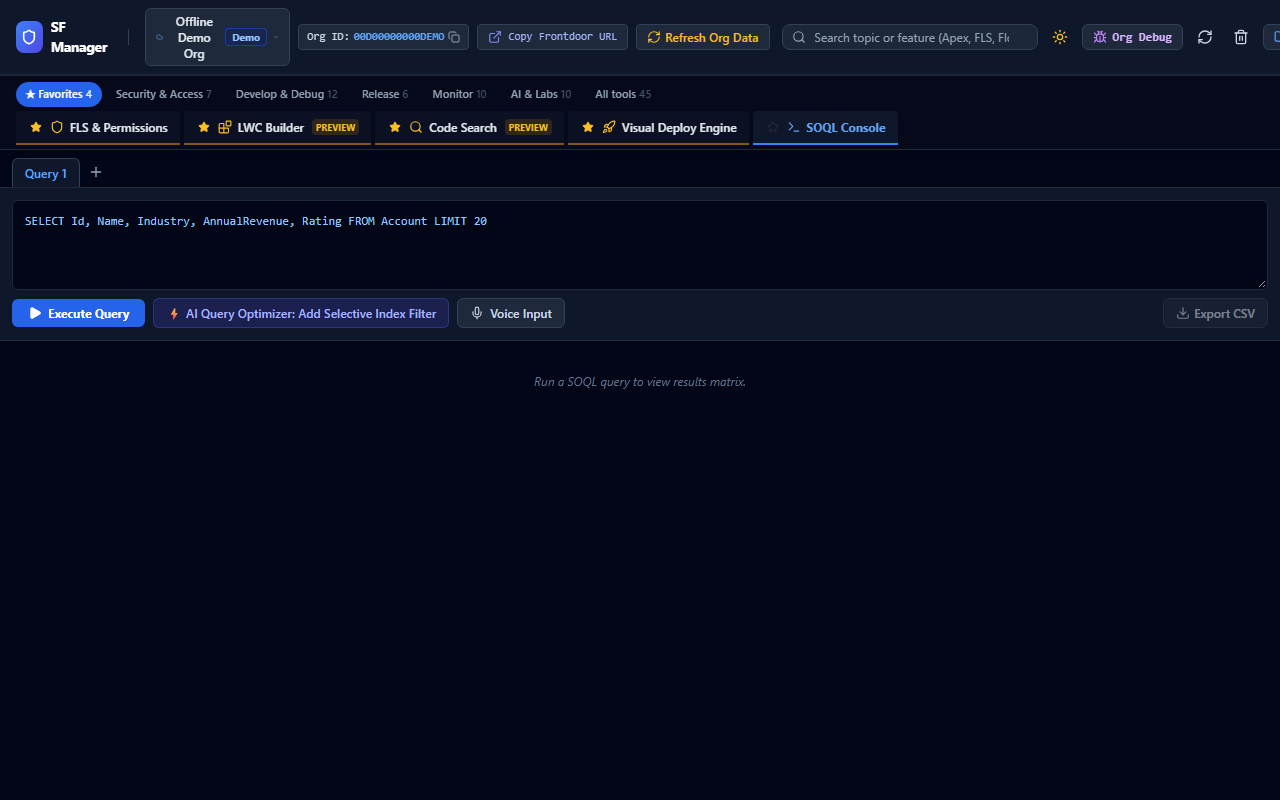
Task: Toggle the Visual Deploy Engine favorite star
Action: [x=588, y=128]
